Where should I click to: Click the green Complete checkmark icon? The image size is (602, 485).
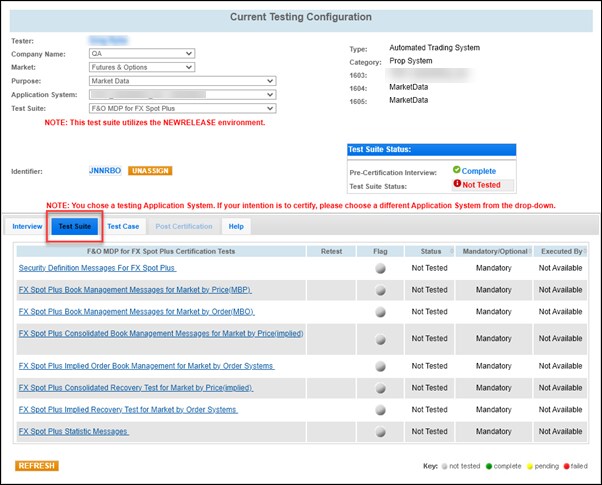[456, 171]
